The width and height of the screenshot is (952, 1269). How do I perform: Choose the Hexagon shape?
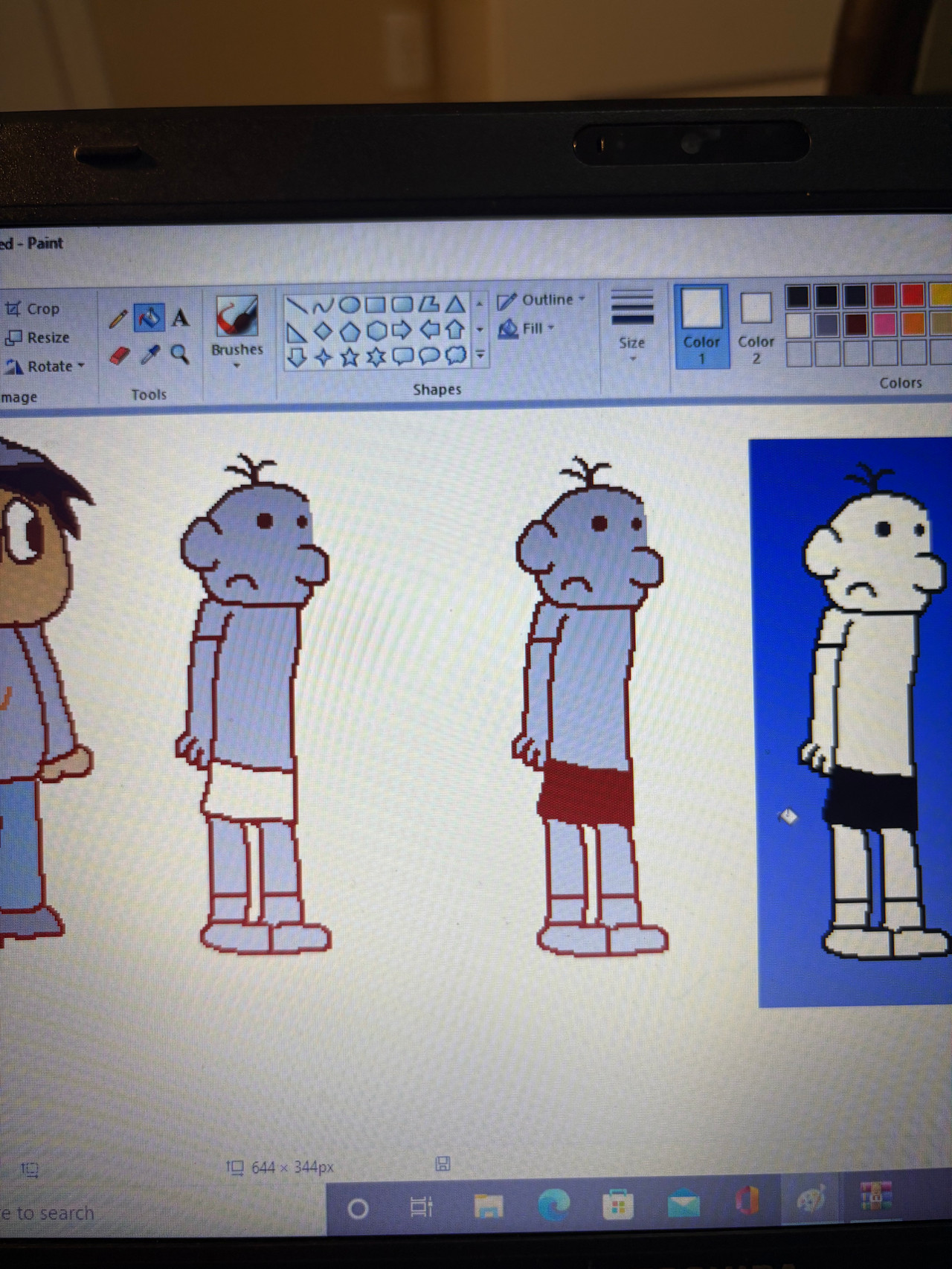(x=376, y=330)
